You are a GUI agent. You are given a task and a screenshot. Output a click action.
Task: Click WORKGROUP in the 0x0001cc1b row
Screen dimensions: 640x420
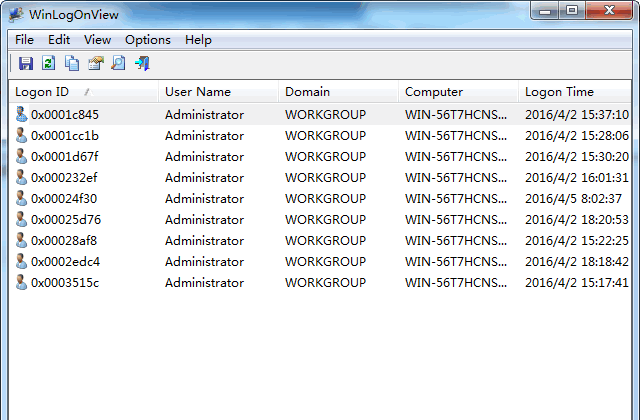click(x=325, y=136)
